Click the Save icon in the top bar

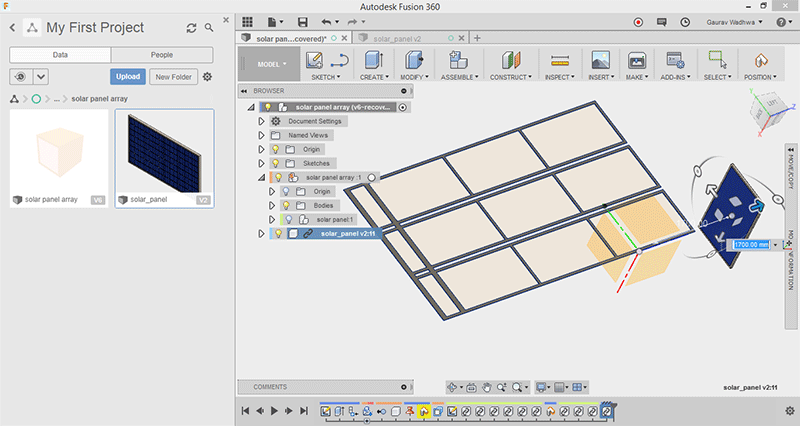click(x=303, y=21)
